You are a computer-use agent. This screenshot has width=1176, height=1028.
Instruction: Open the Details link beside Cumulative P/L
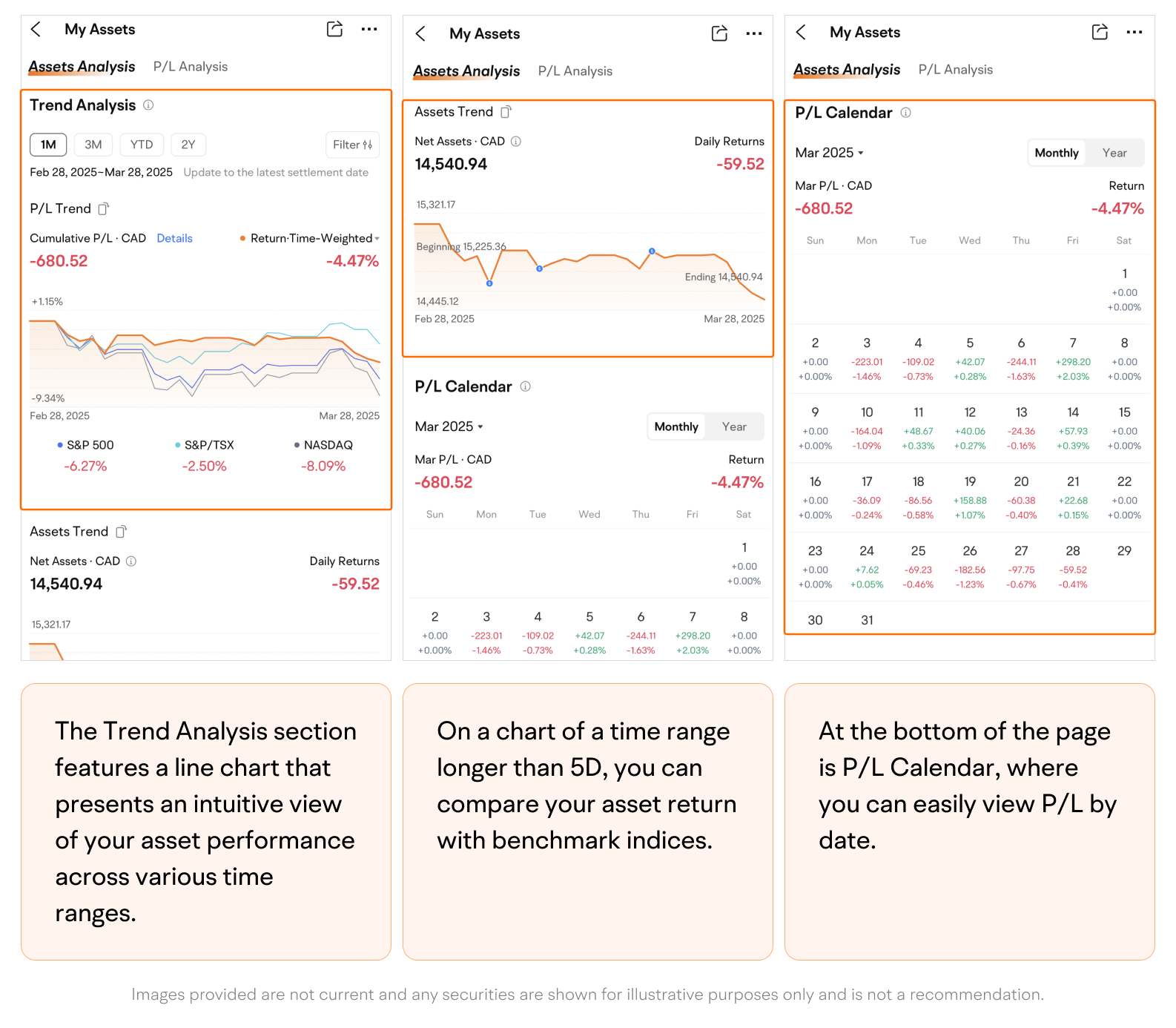point(174,239)
